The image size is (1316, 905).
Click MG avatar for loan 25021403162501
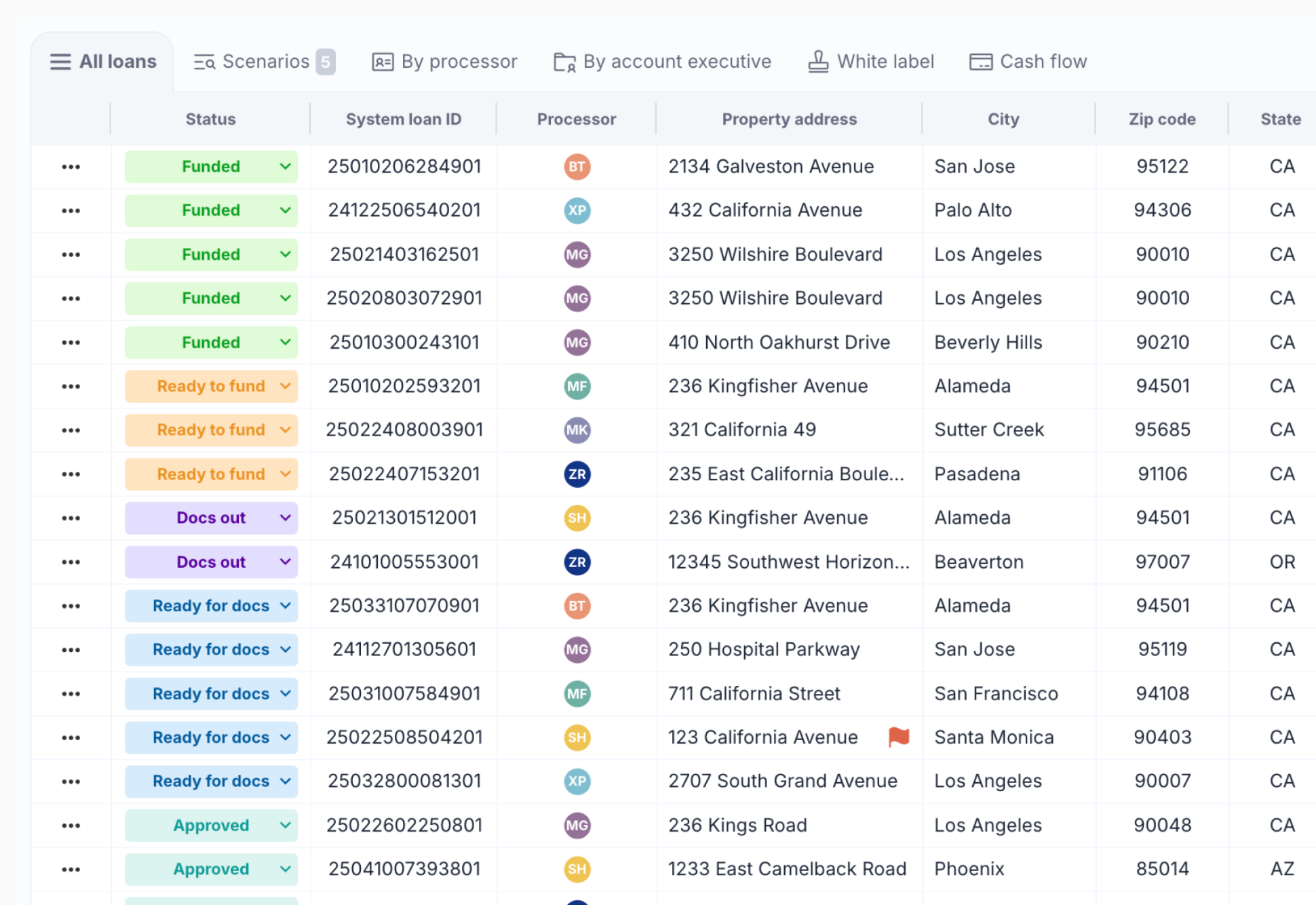[x=577, y=255]
